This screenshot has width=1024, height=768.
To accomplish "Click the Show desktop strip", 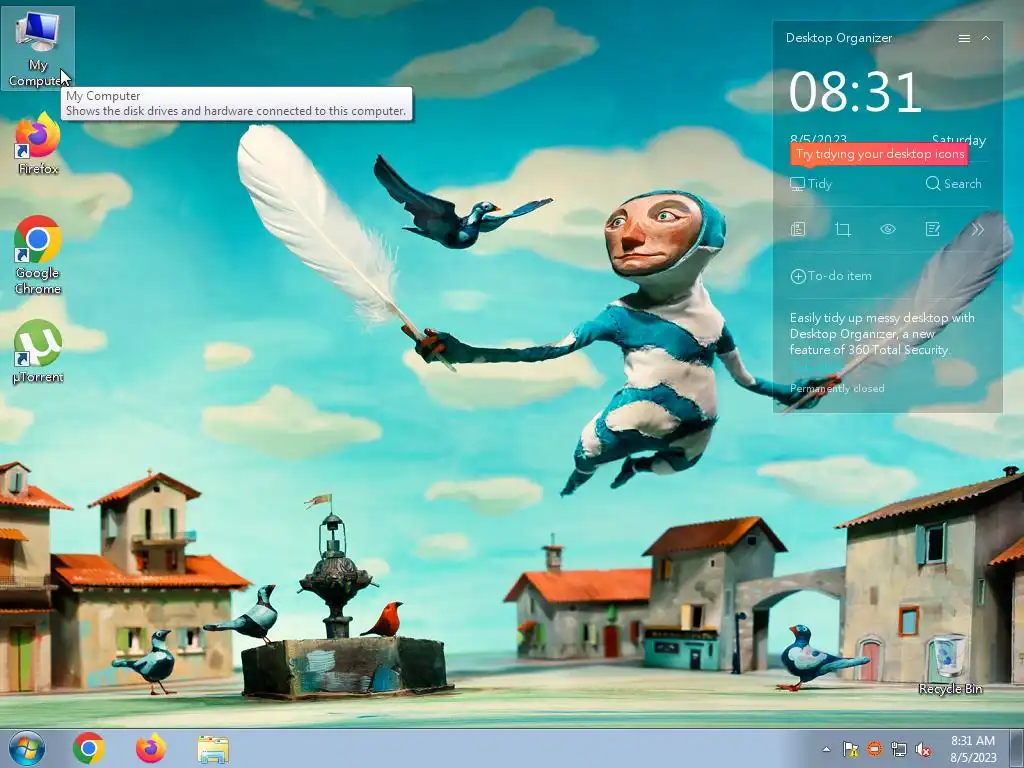I will (x=1017, y=748).
